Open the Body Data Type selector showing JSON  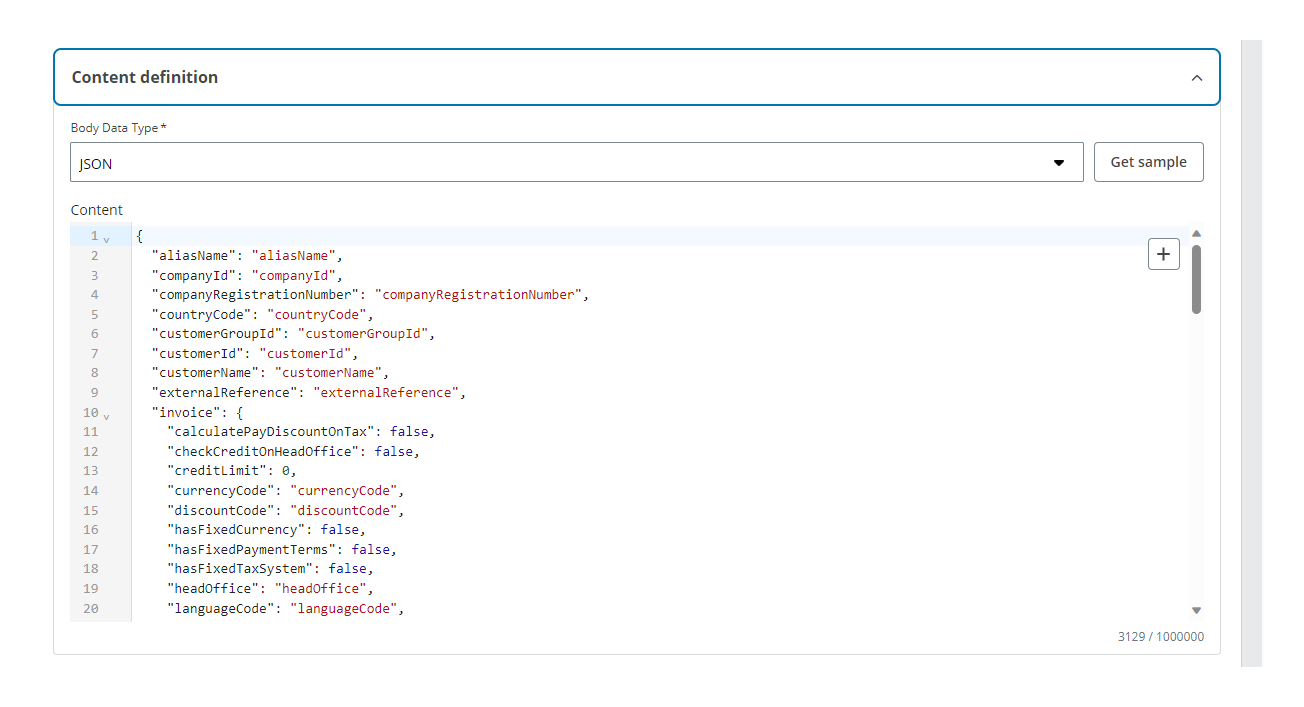[575, 161]
